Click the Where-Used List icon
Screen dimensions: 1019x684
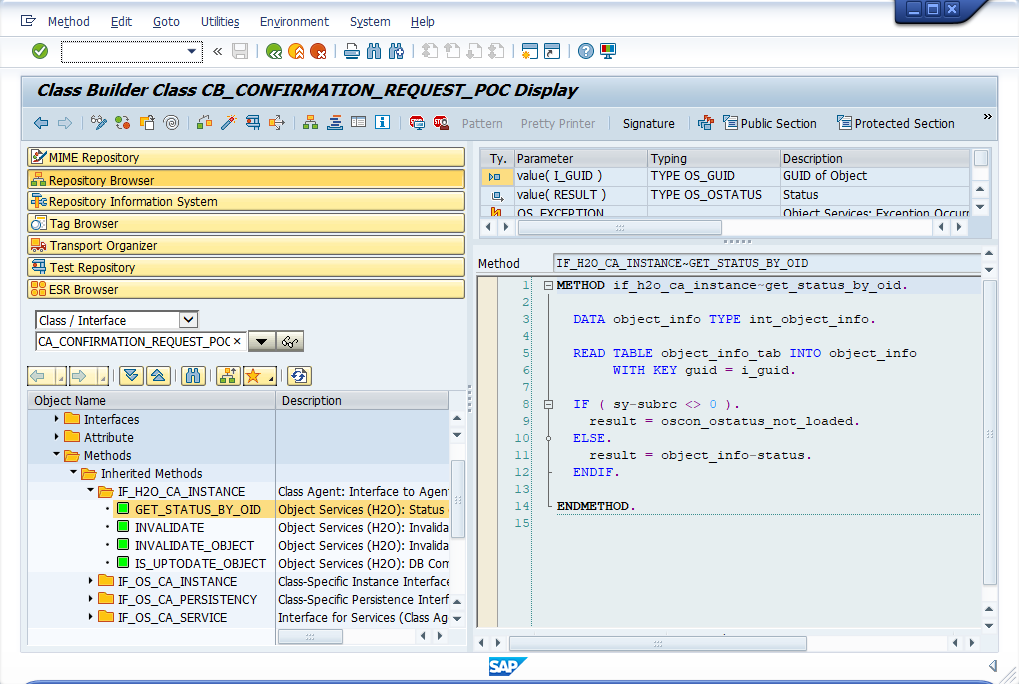pos(277,123)
